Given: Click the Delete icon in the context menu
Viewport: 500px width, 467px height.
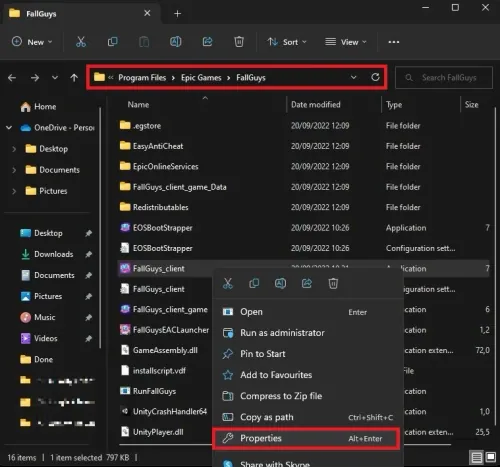Looking at the screenshot, I should click(x=333, y=283).
